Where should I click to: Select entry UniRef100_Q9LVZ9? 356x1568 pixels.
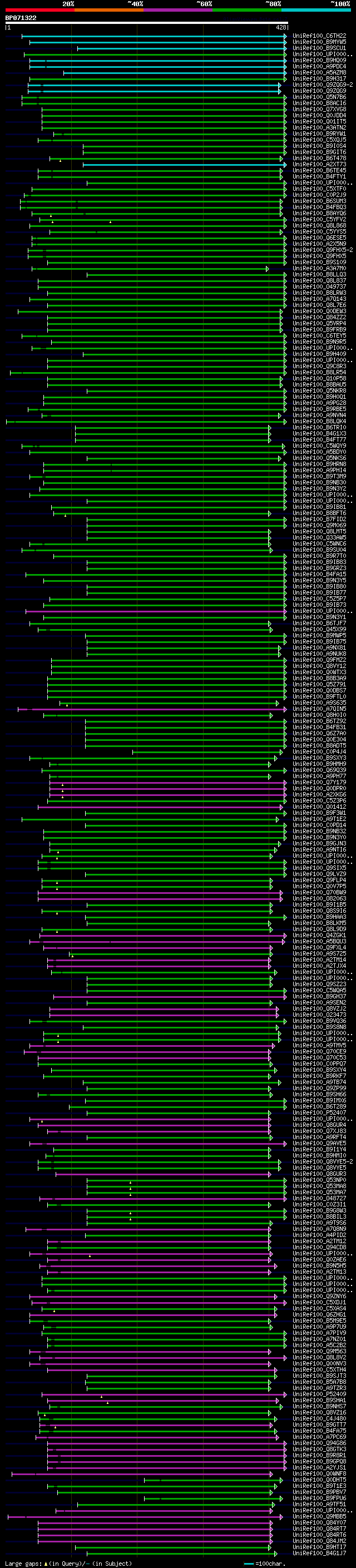319,874
